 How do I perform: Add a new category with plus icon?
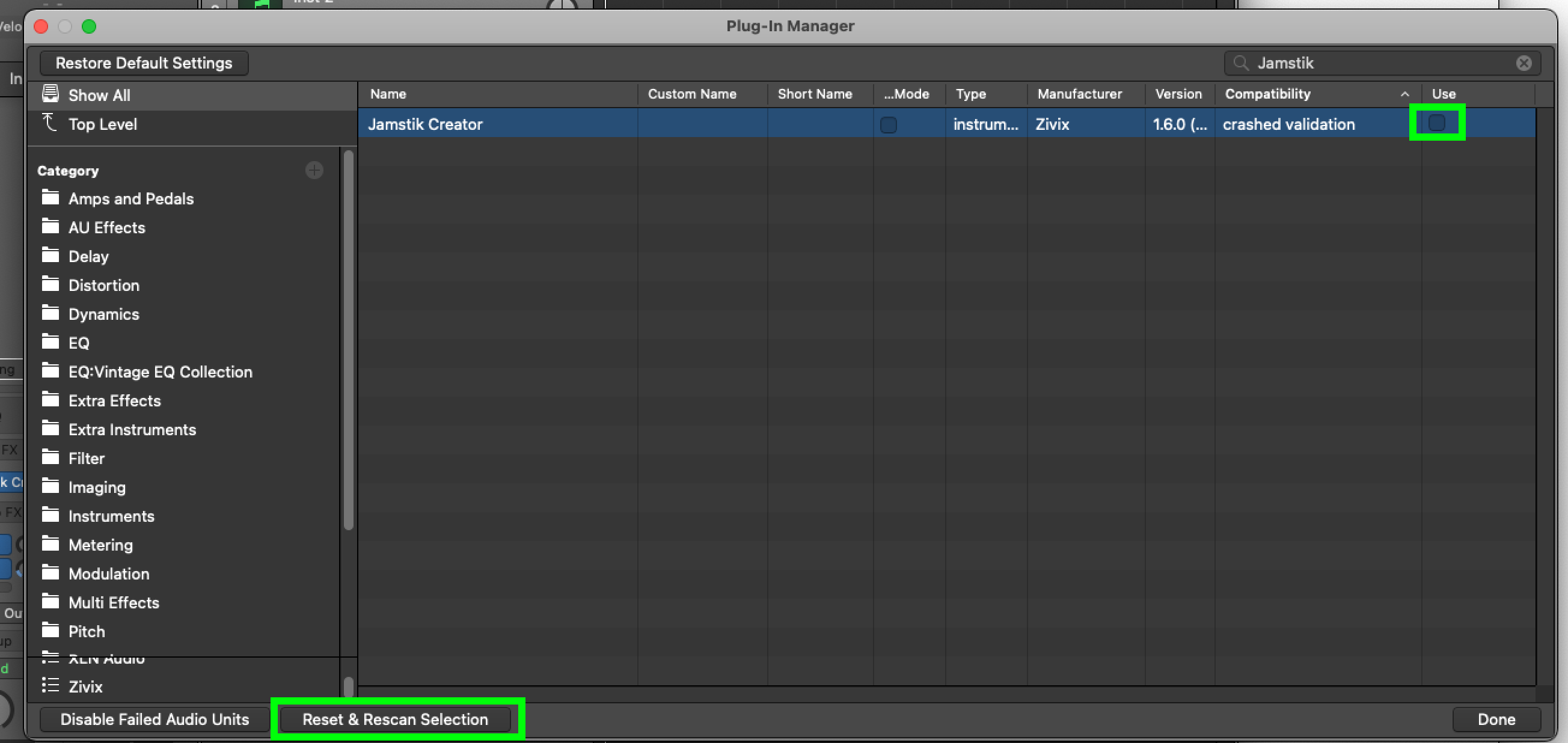(314, 170)
